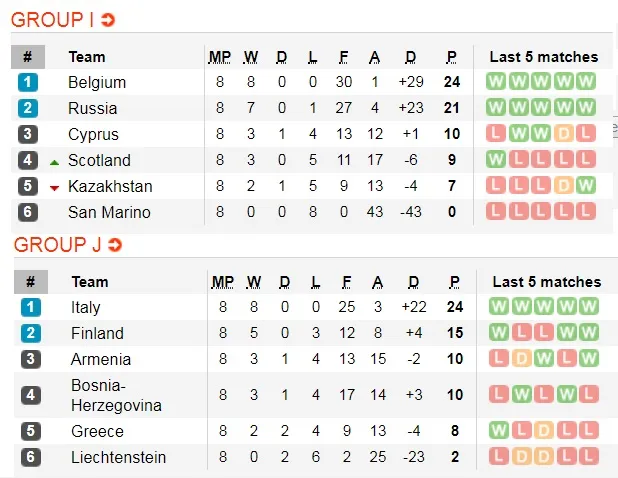Click Scotland's green up-arrow movement indicator
Screen dimensions: 618x478
click(54, 161)
